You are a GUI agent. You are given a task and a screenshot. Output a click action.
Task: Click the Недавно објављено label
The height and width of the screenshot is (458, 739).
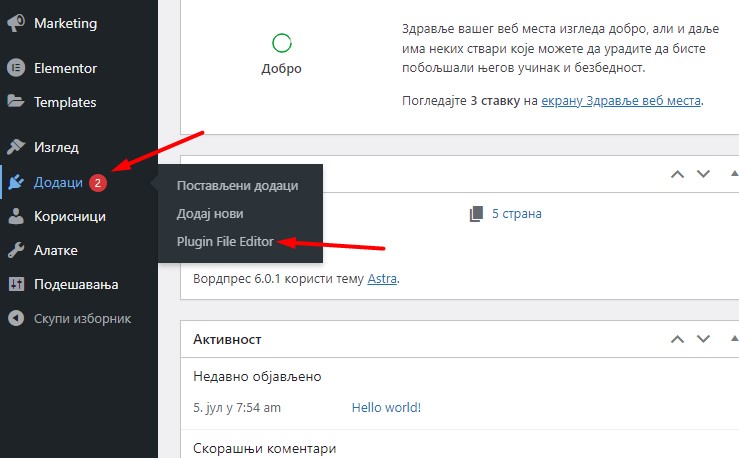click(x=257, y=376)
